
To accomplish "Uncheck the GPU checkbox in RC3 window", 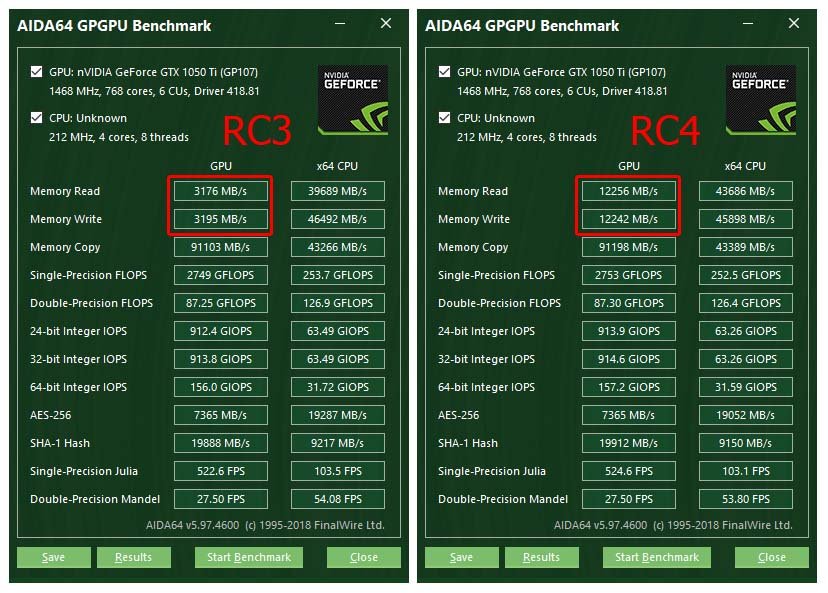I will (x=36, y=71).
